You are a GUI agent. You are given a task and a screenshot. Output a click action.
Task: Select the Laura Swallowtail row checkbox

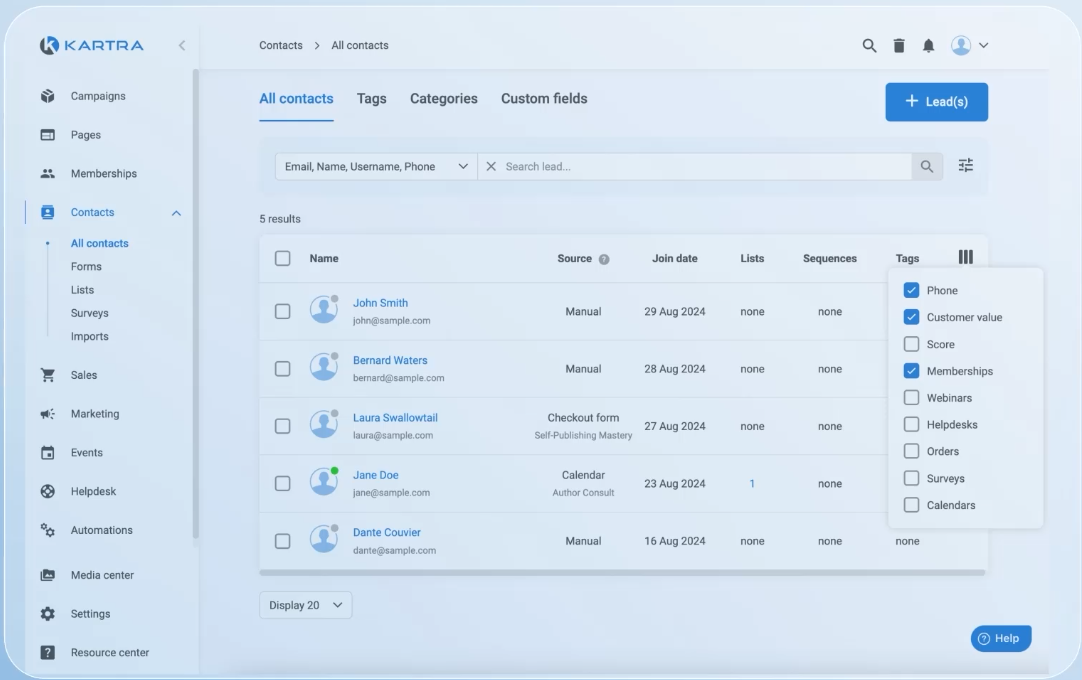(x=282, y=426)
